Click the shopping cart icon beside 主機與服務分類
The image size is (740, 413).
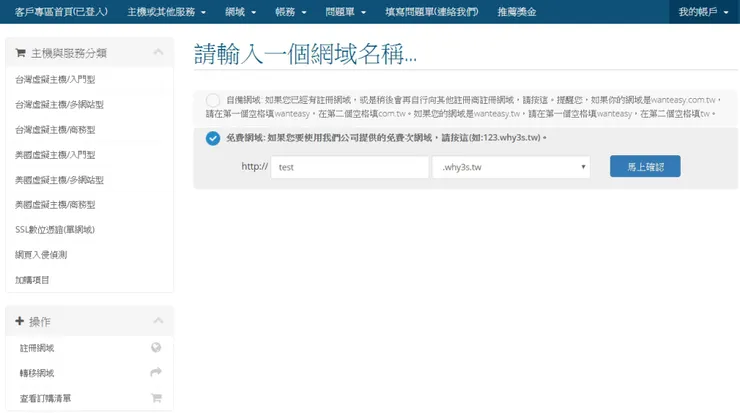pyautogui.click(x=20, y=53)
